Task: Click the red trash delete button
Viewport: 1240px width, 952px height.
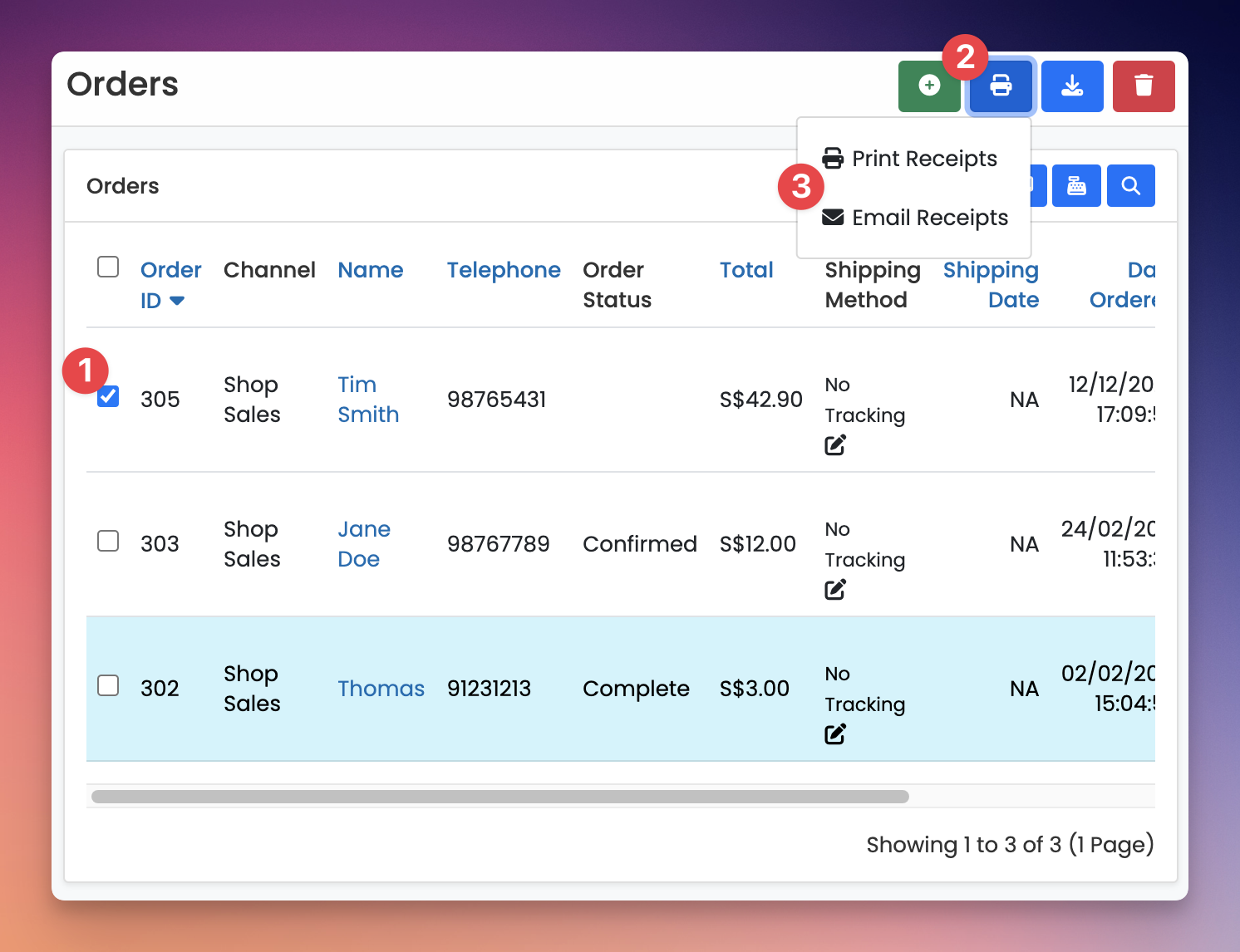Action: (1144, 86)
